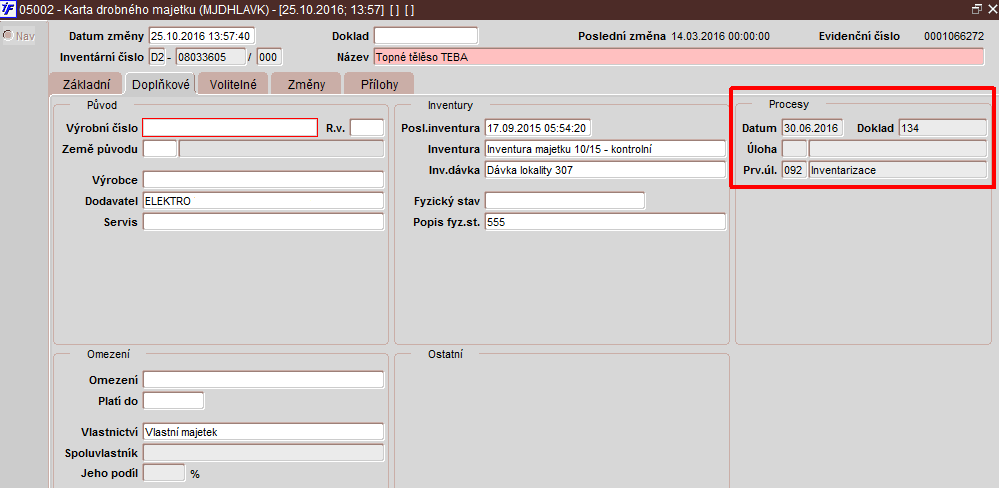The width and height of the screenshot is (999, 488).
Task: Click the Inv.dávka field Dávka lokality 307
Action: [605, 170]
